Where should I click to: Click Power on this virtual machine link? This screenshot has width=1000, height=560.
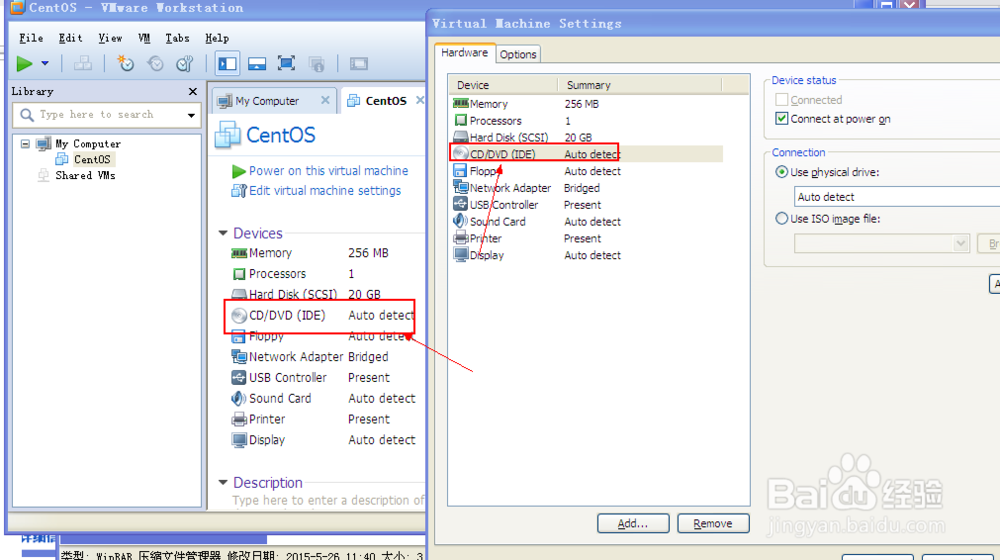click(x=328, y=171)
